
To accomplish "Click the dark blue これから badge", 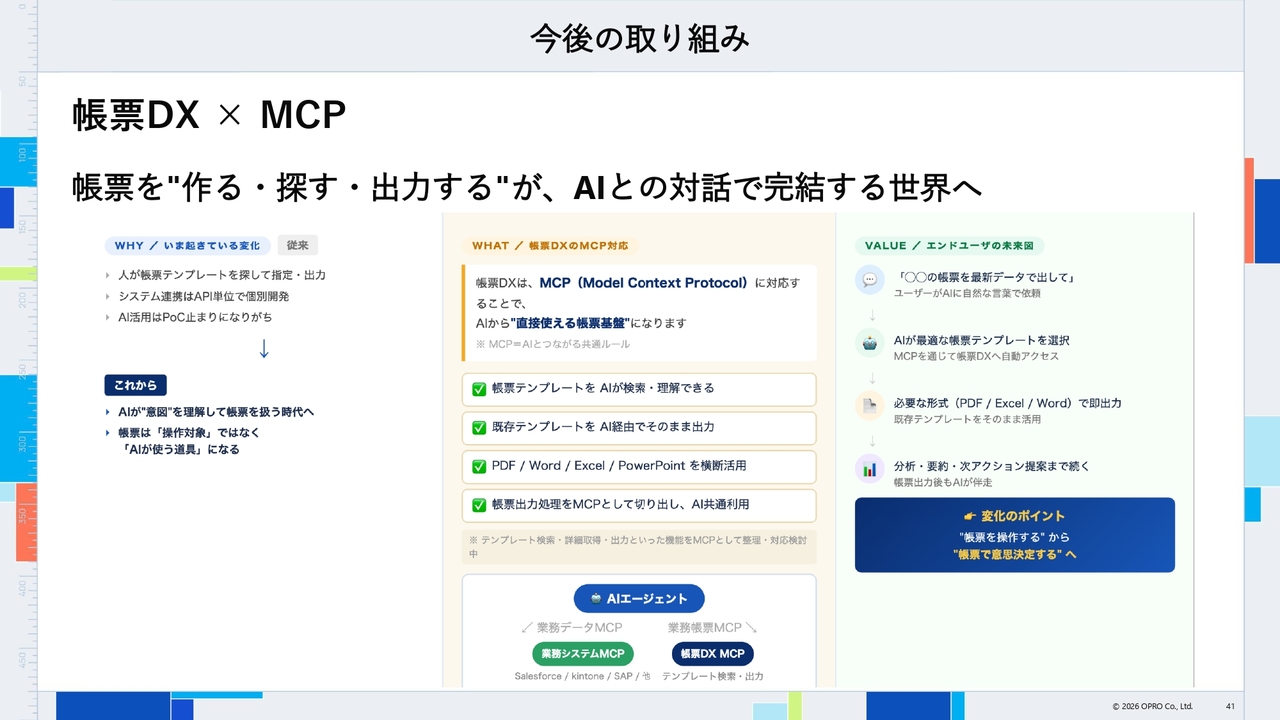I will tap(135, 385).
